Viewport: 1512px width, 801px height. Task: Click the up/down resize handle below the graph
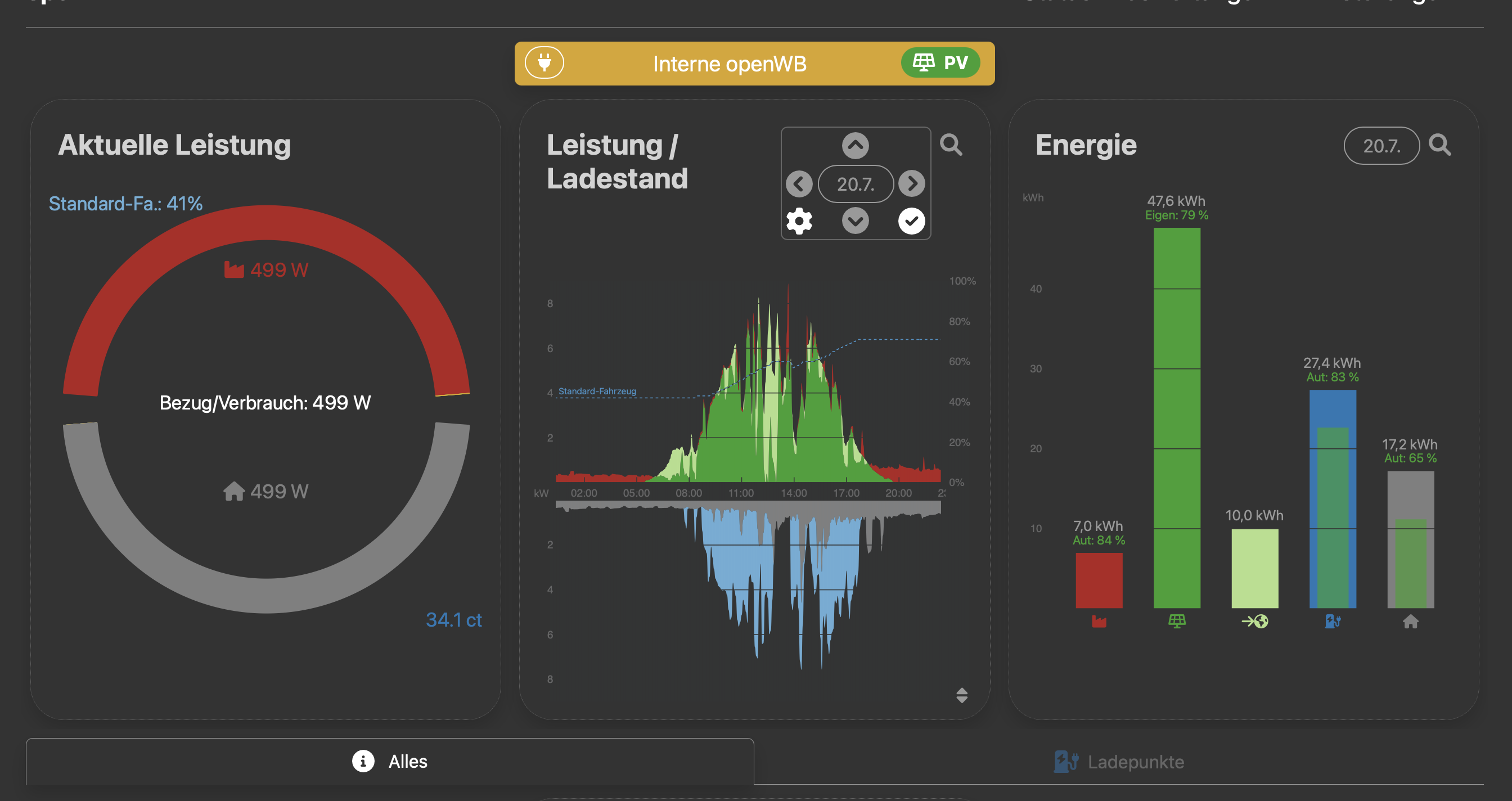click(x=961, y=695)
